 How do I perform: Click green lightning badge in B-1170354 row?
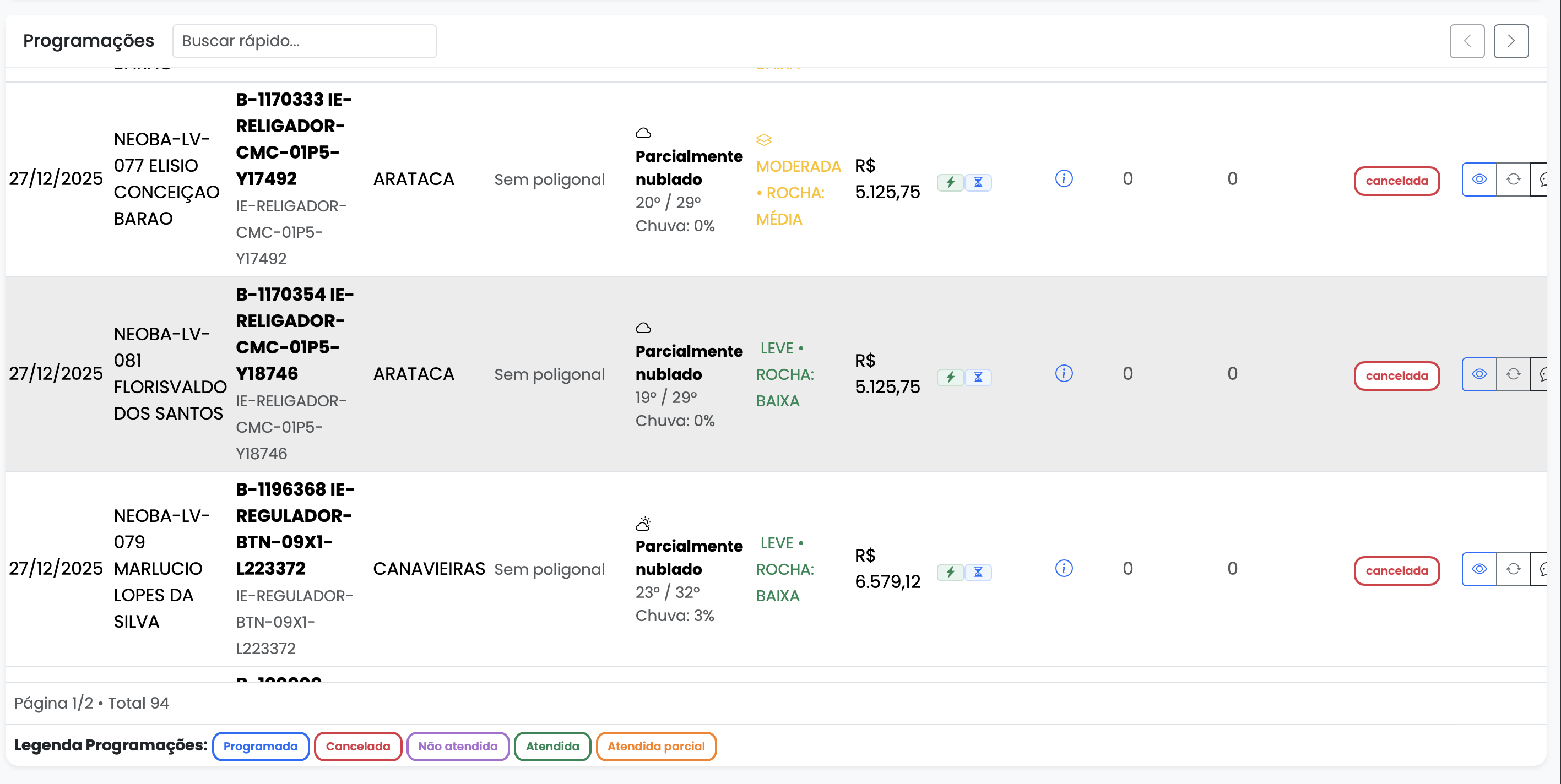click(950, 377)
